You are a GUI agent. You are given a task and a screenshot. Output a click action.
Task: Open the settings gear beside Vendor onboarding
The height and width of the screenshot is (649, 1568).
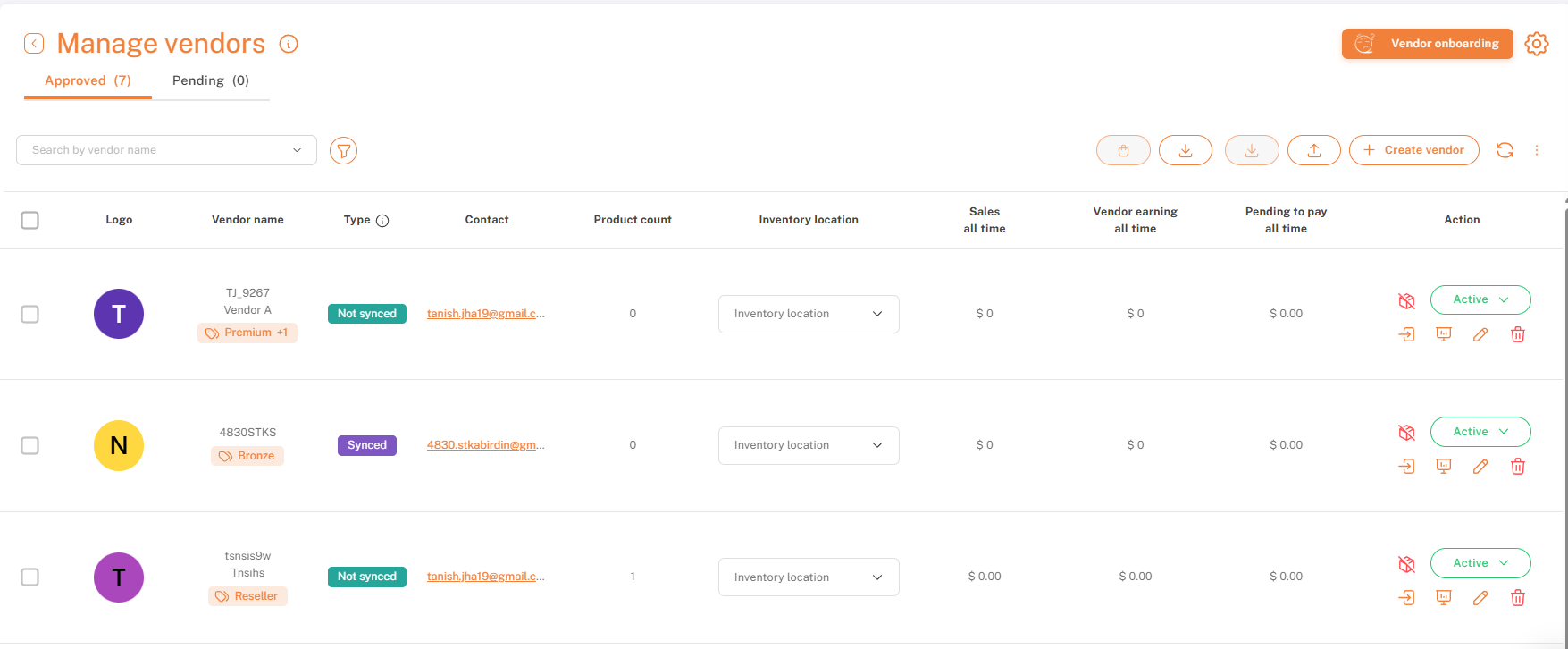(1537, 44)
